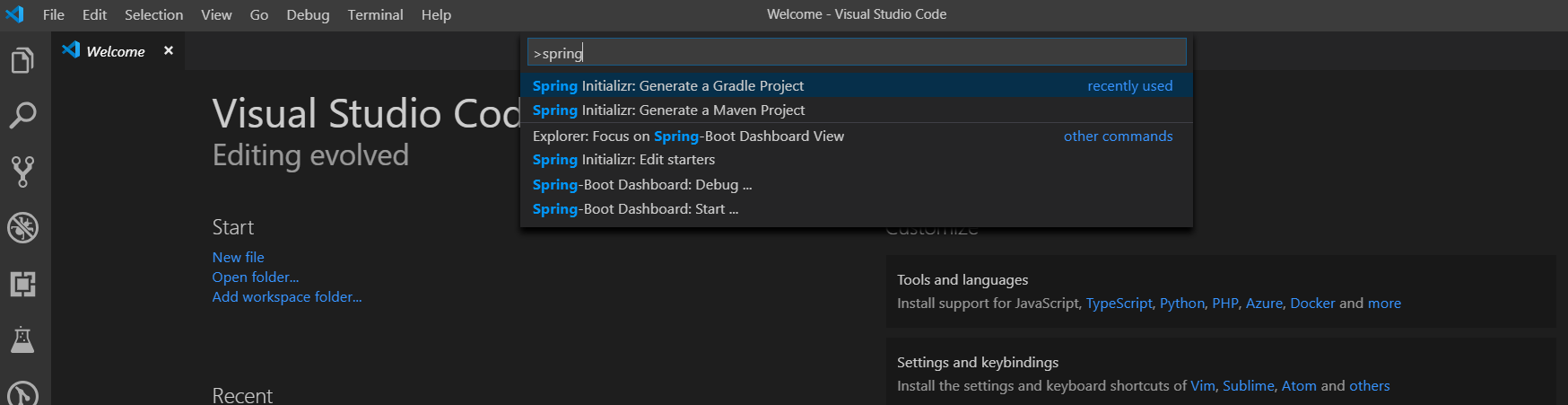The width and height of the screenshot is (1568, 405).
Task: Select Spring-Boot Dashboard: Debug command
Action: point(641,184)
